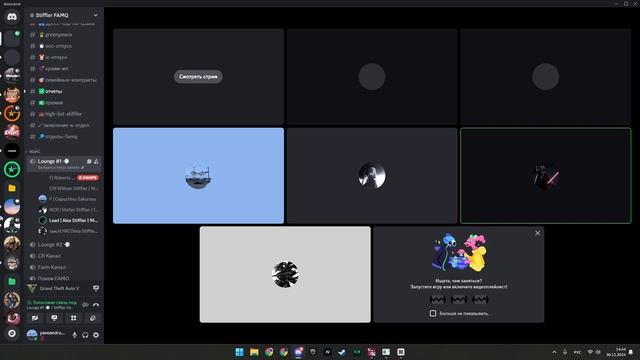640x360 pixels.
Task: Open the green server folder
Action: (x=12, y=281)
